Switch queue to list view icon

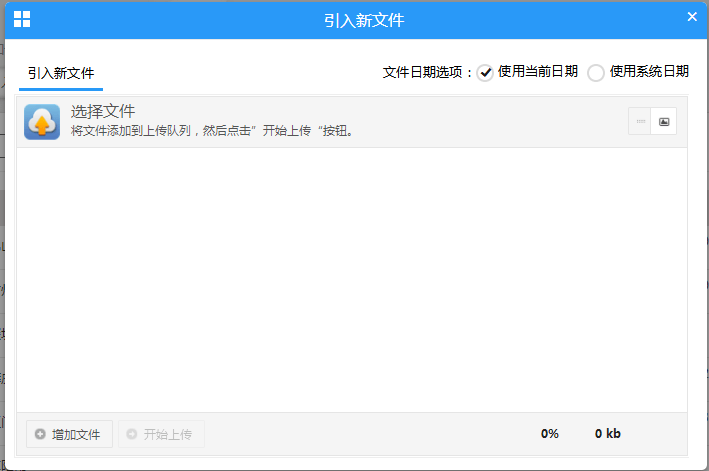[640, 121]
